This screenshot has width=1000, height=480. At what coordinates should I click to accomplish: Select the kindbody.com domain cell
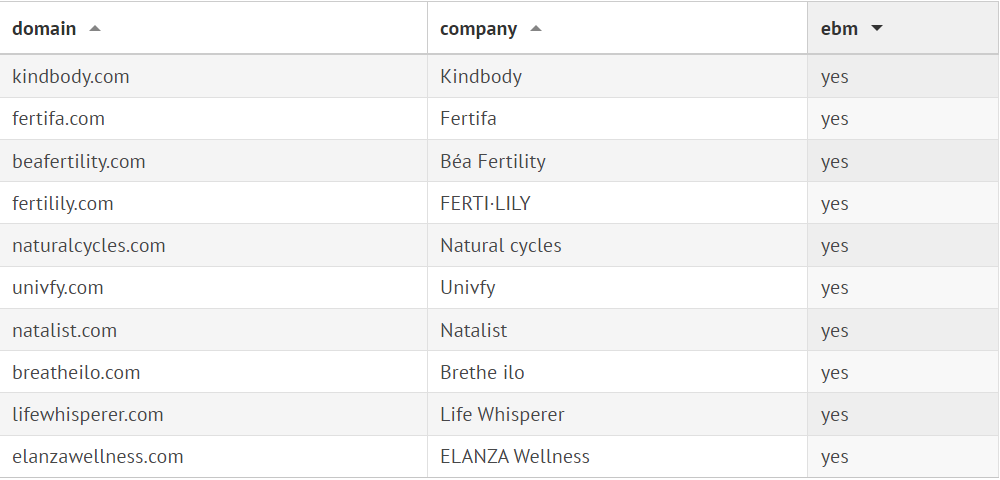coord(71,76)
